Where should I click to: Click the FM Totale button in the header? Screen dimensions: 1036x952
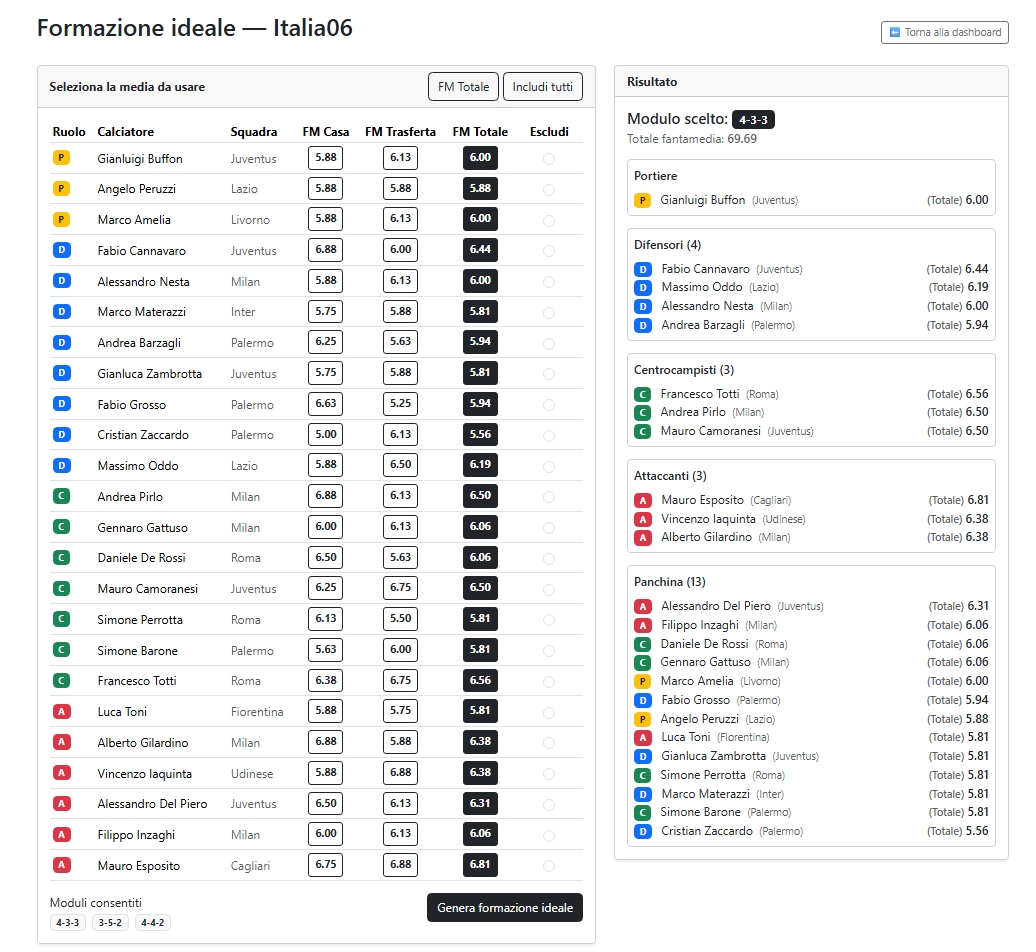click(x=463, y=87)
